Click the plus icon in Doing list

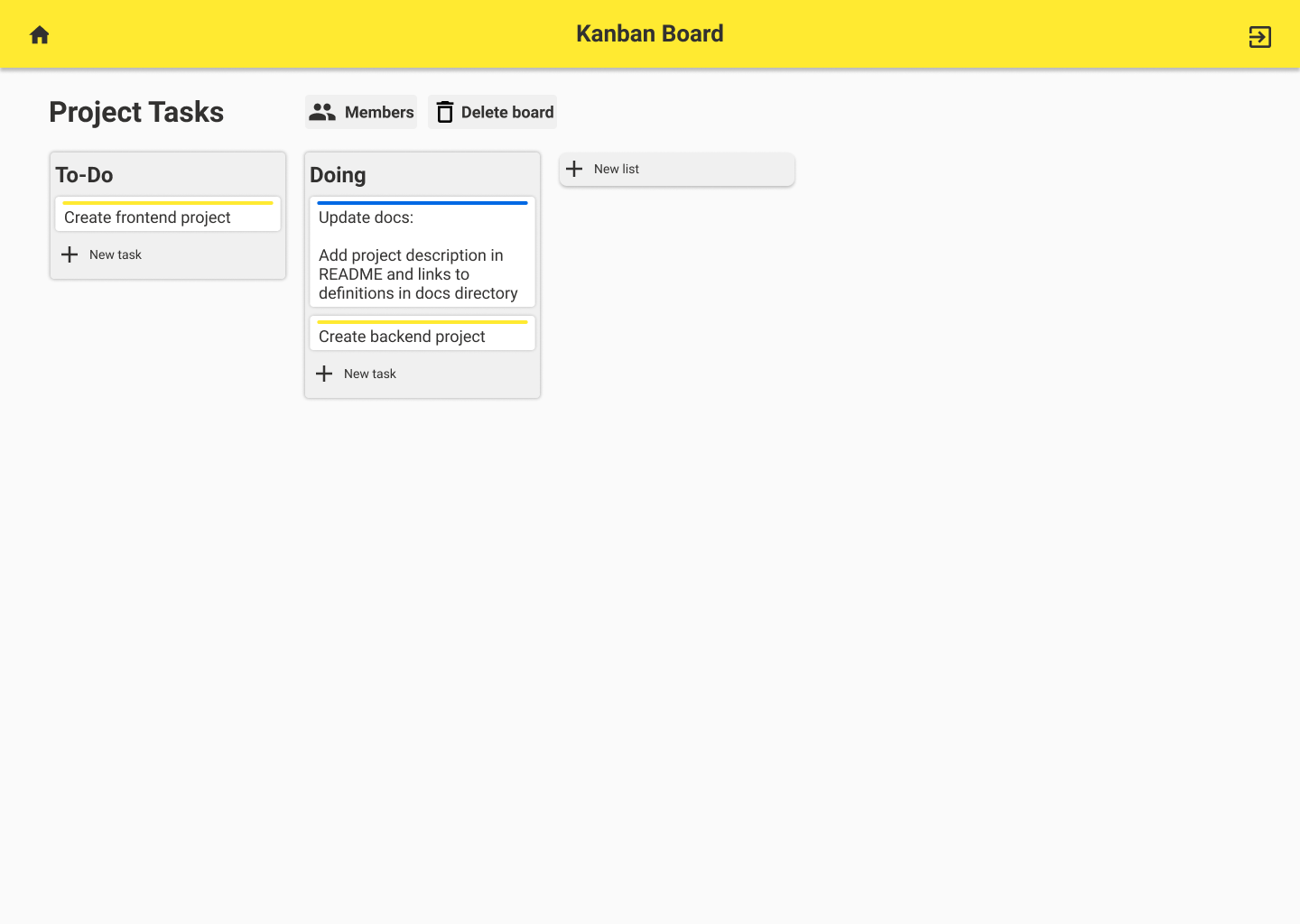324,374
